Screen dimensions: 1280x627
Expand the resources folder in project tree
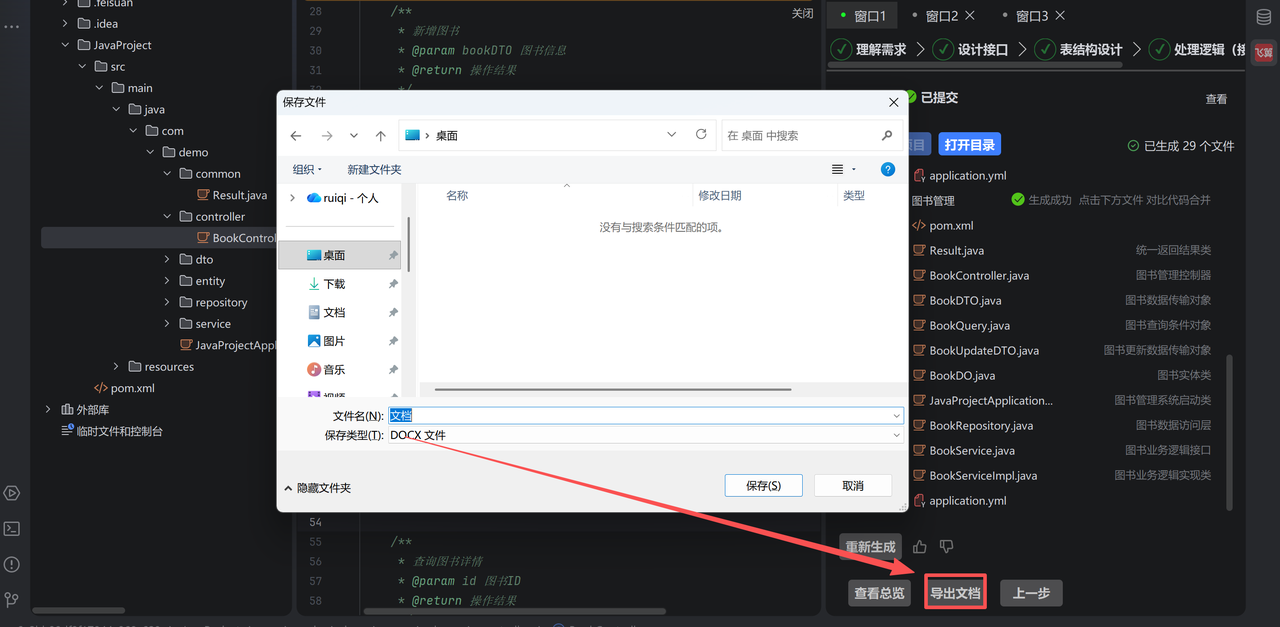tap(116, 366)
